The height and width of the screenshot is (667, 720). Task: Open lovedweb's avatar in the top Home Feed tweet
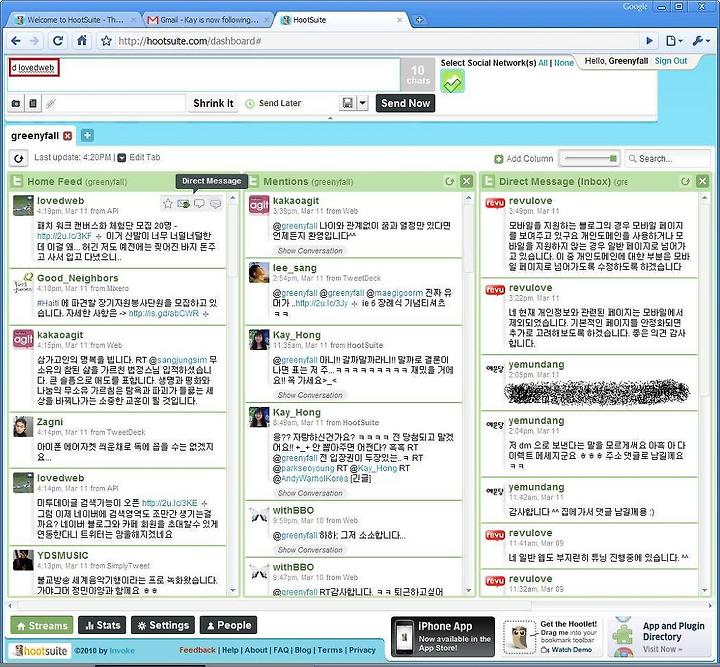click(23, 205)
